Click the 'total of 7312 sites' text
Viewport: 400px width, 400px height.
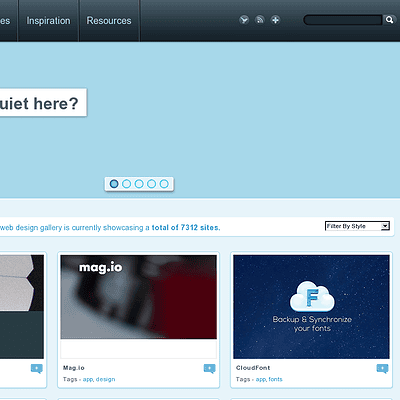point(186,228)
